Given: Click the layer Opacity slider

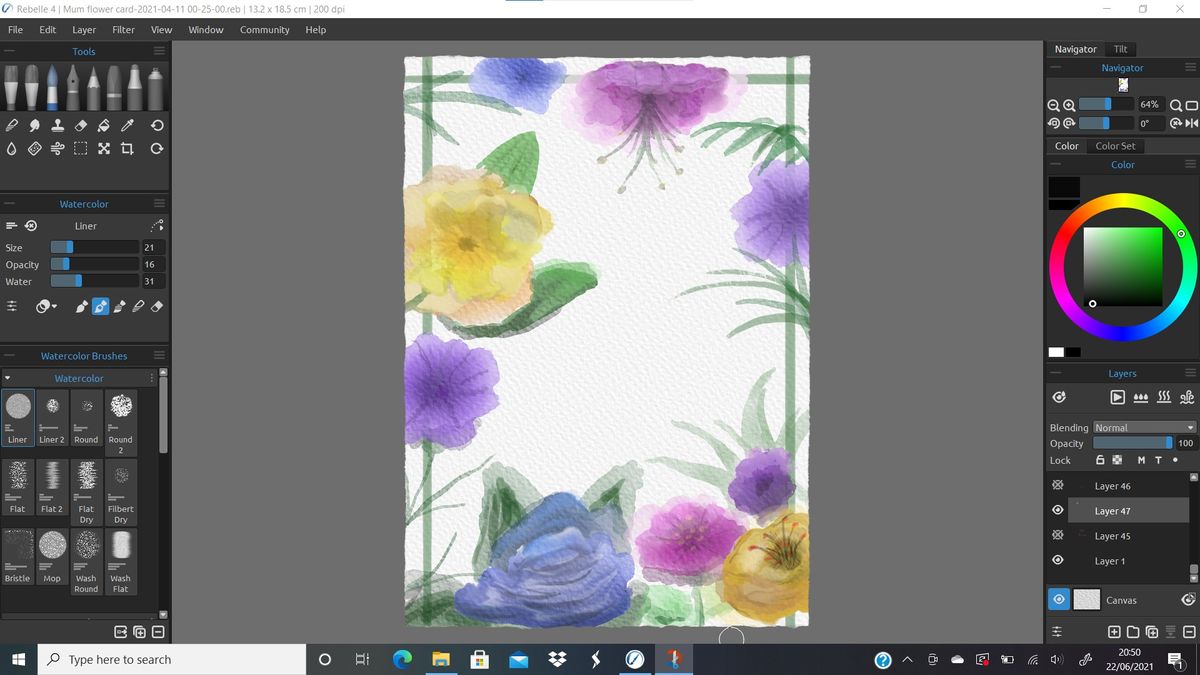Looking at the screenshot, I should click(x=1132, y=443).
